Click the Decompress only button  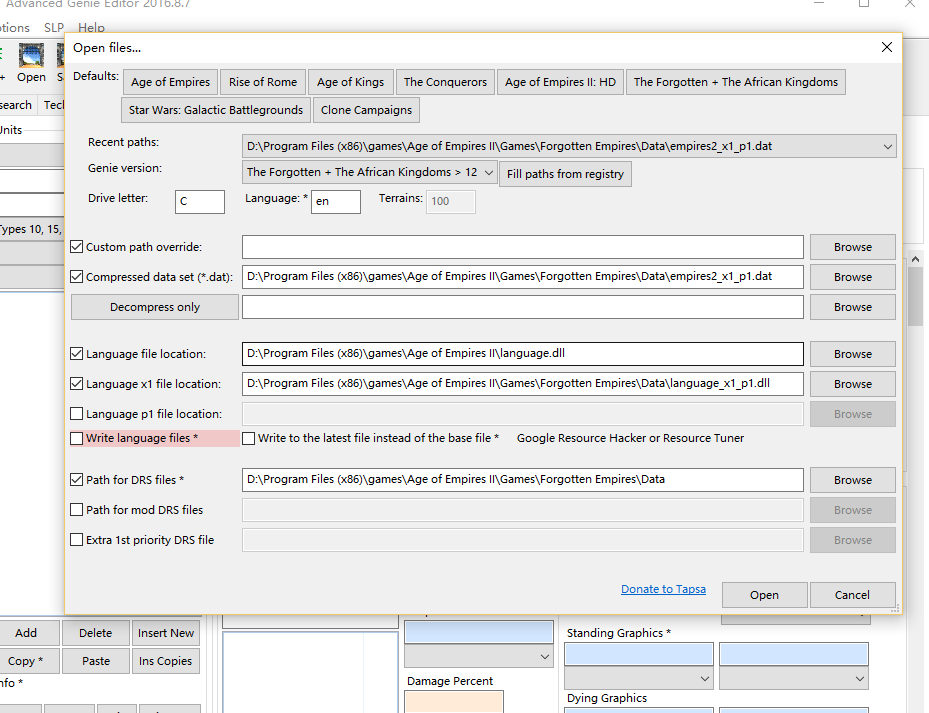click(155, 307)
